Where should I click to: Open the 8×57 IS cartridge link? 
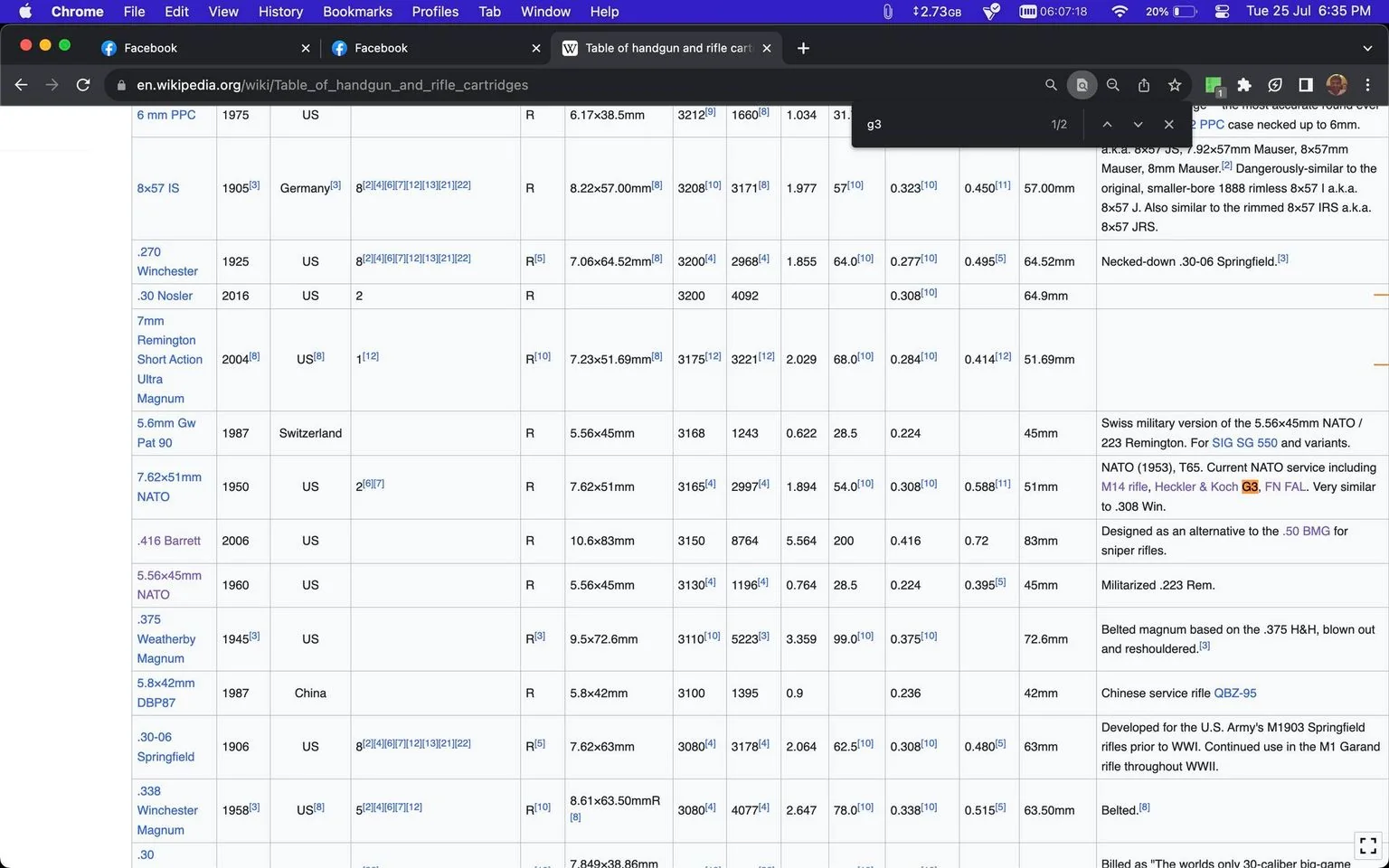pos(158,188)
